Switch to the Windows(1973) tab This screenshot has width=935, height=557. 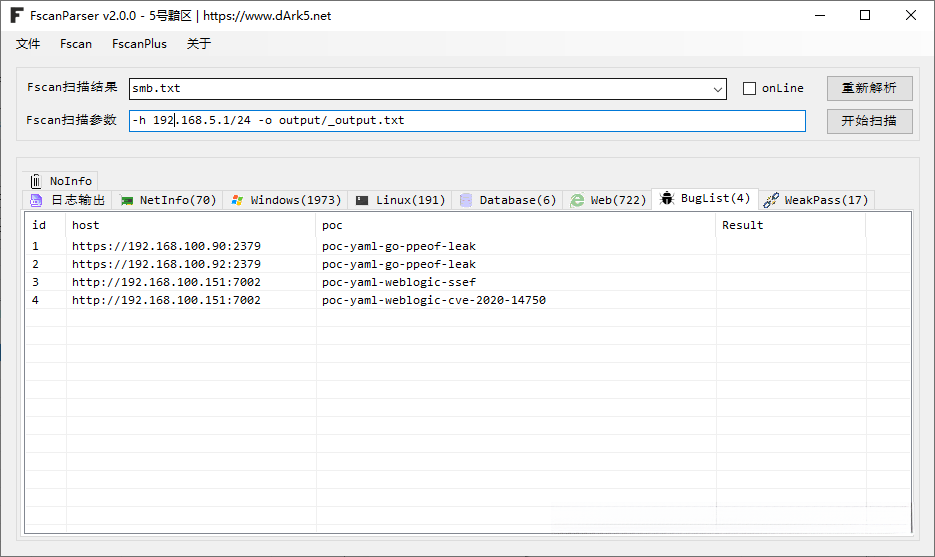click(286, 200)
